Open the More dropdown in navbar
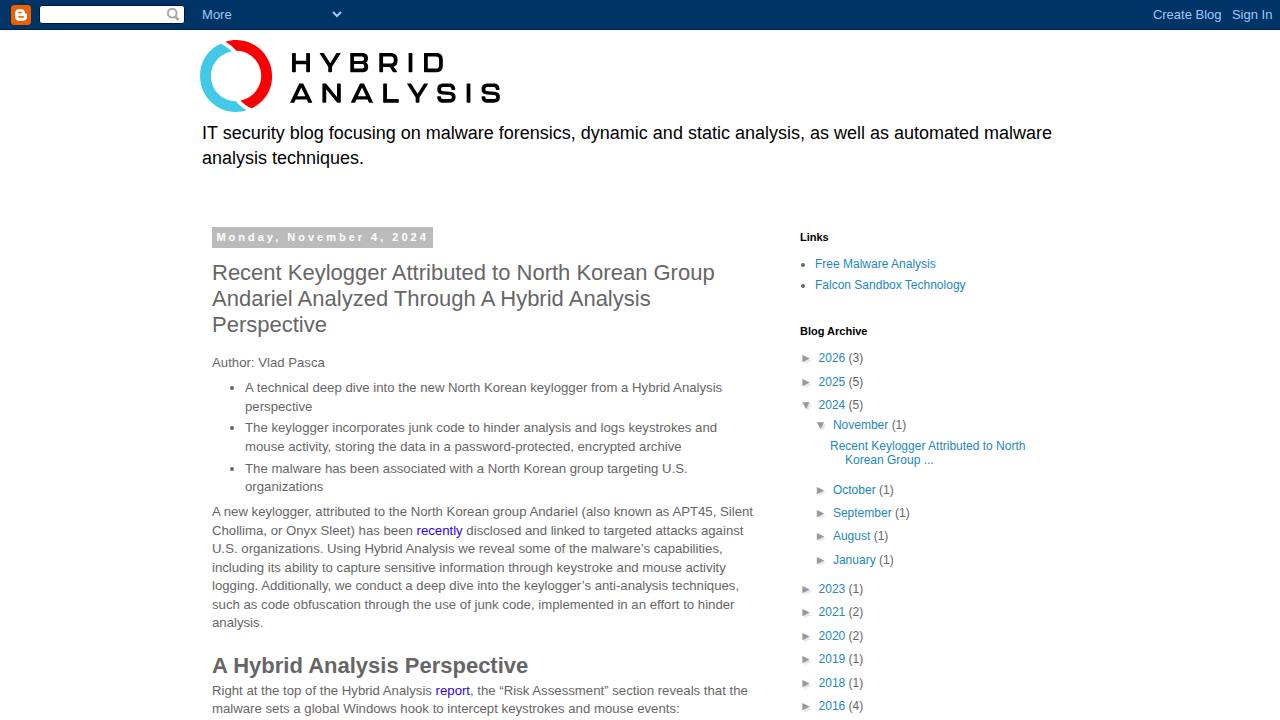The width and height of the screenshot is (1280, 720). 271,14
